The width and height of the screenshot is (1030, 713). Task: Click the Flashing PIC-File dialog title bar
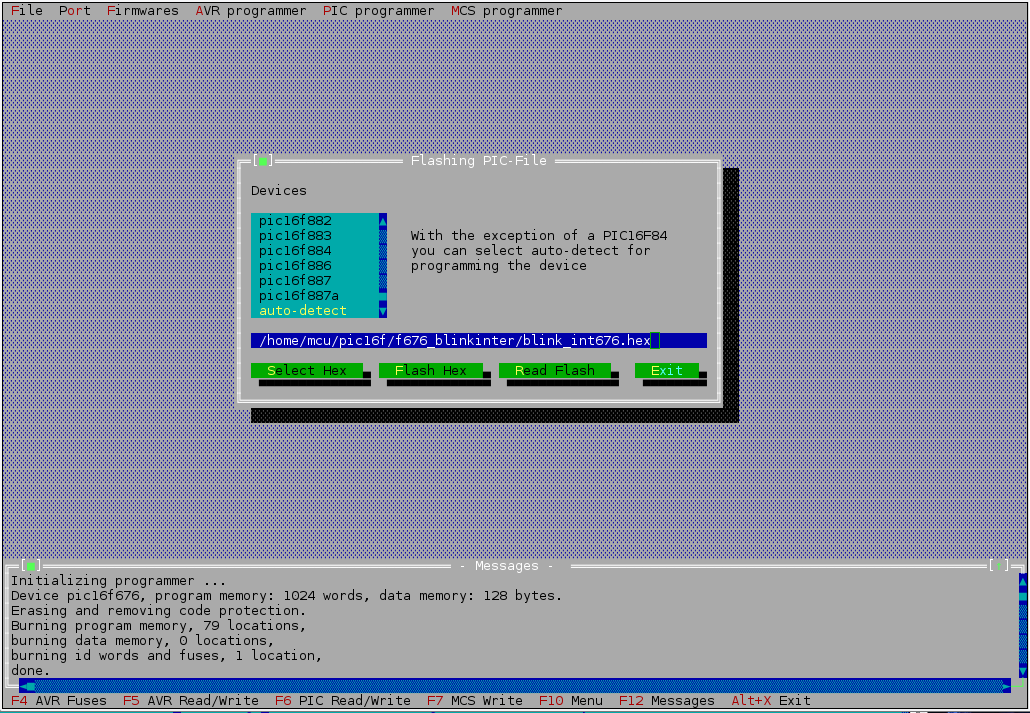tap(479, 160)
